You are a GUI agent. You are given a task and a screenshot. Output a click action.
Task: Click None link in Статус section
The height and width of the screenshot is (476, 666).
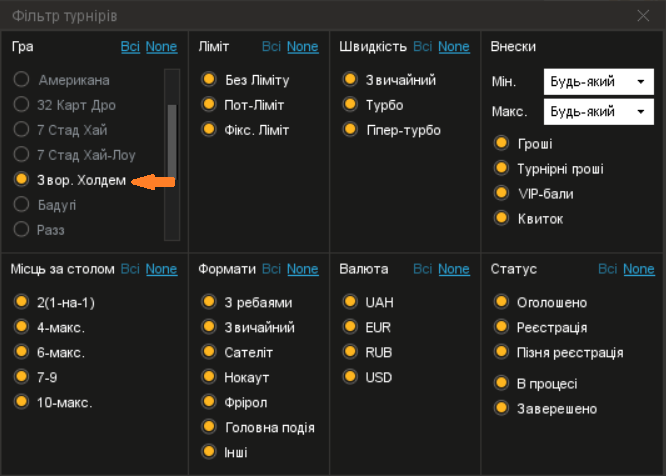[x=639, y=269]
